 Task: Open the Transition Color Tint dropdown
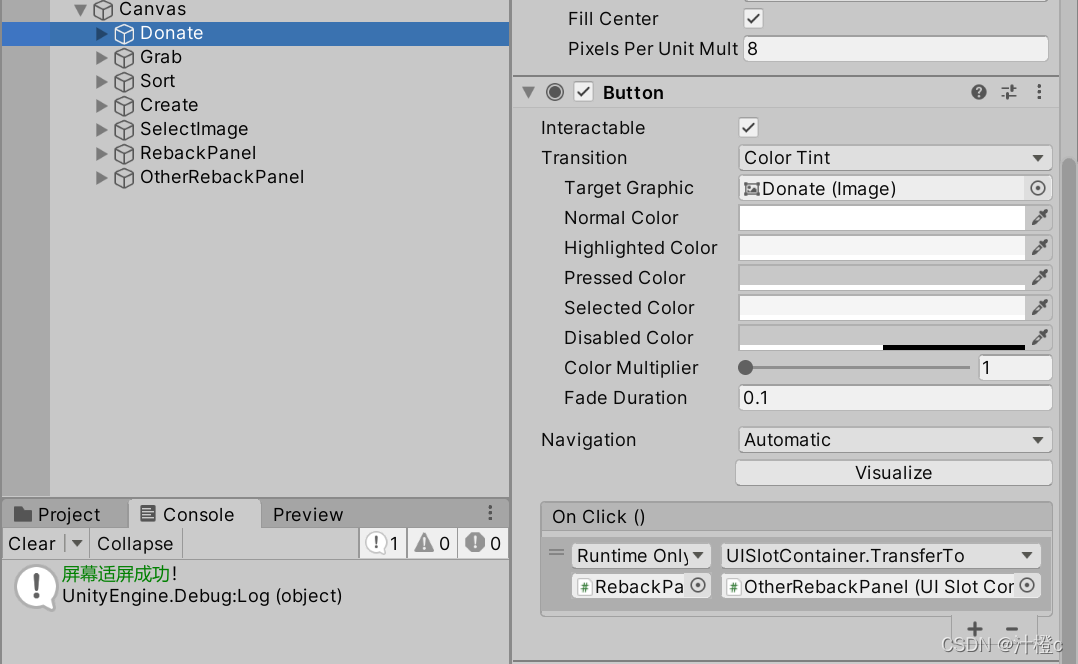click(895, 157)
